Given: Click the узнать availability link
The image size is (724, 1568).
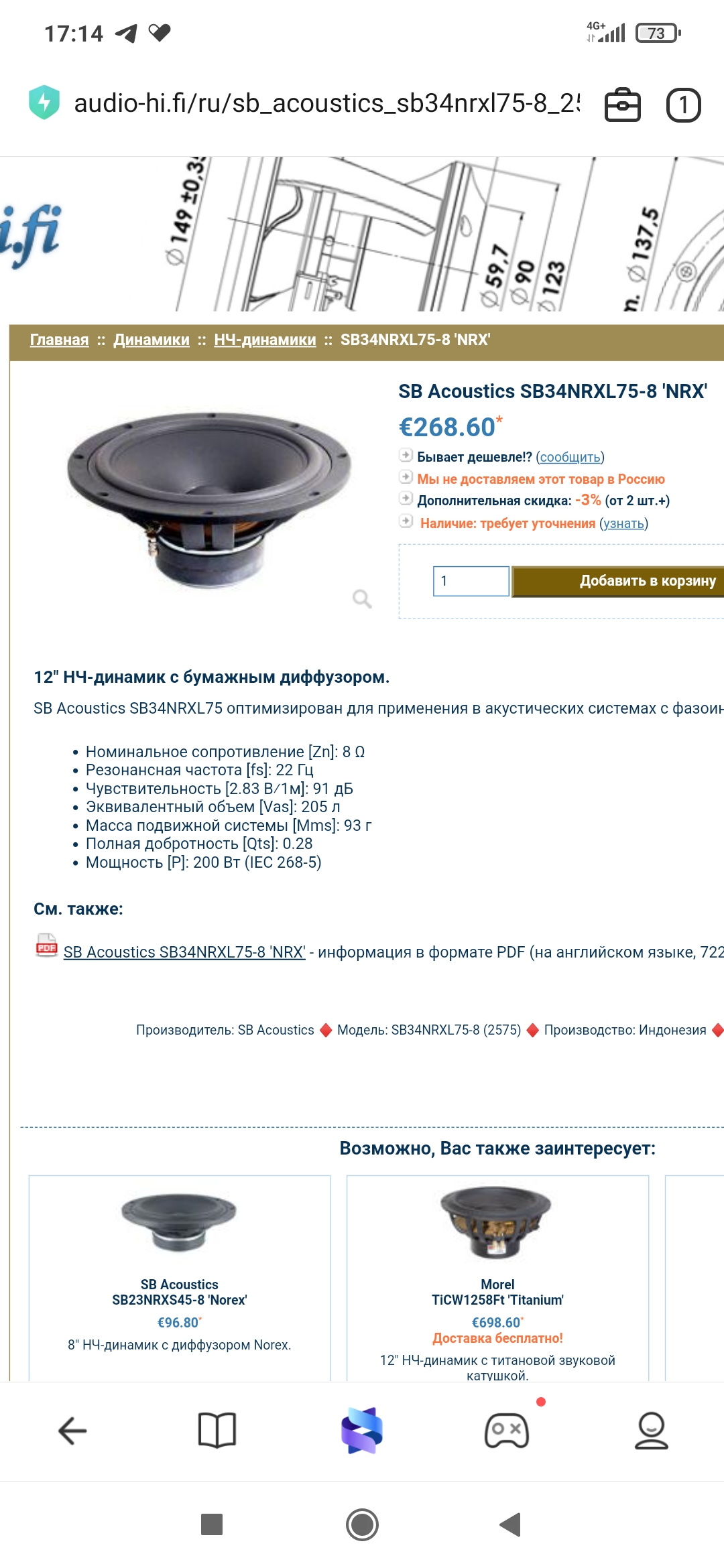Looking at the screenshot, I should (x=623, y=523).
